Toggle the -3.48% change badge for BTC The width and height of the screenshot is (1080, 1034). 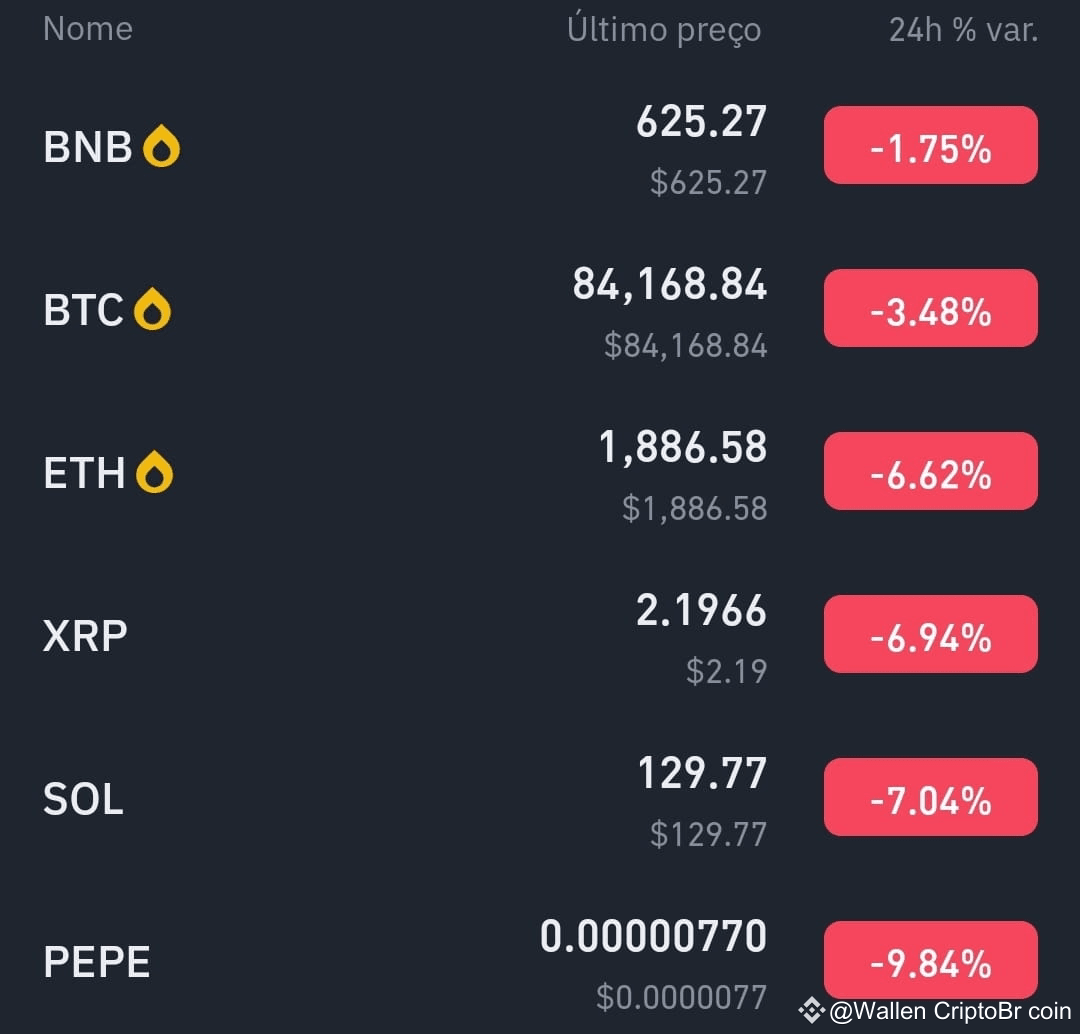tap(930, 308)
